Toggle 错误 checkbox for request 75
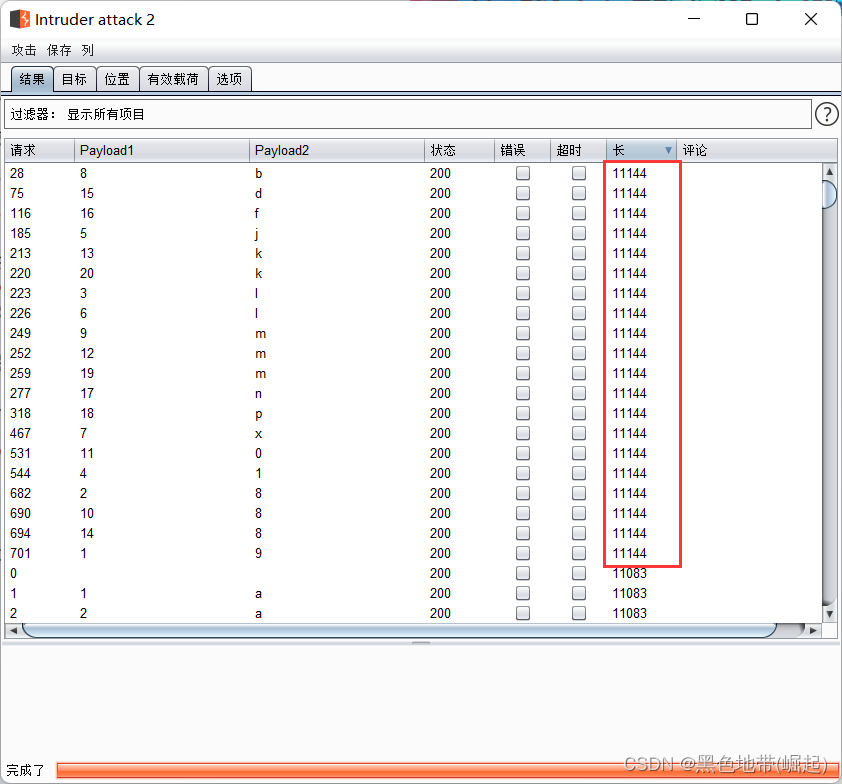The width and height of the screenshot is (842, 784). [x=522, y=193]
